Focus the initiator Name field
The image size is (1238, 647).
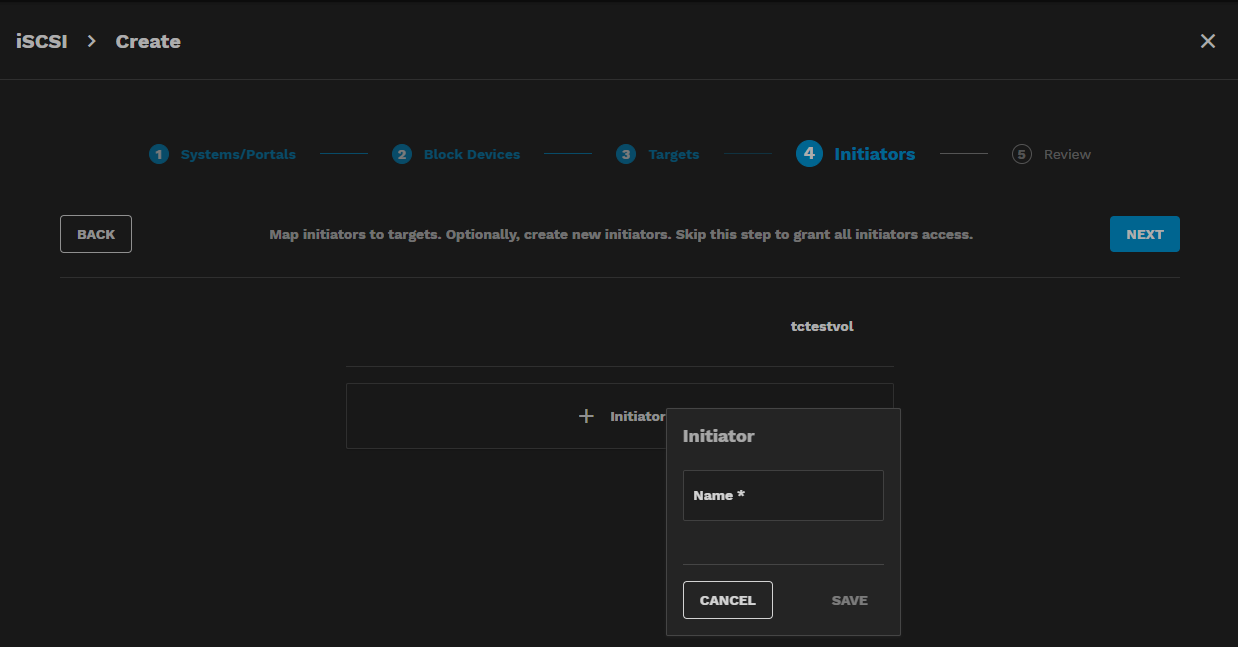pyautogui.click(x=783, y=495)
